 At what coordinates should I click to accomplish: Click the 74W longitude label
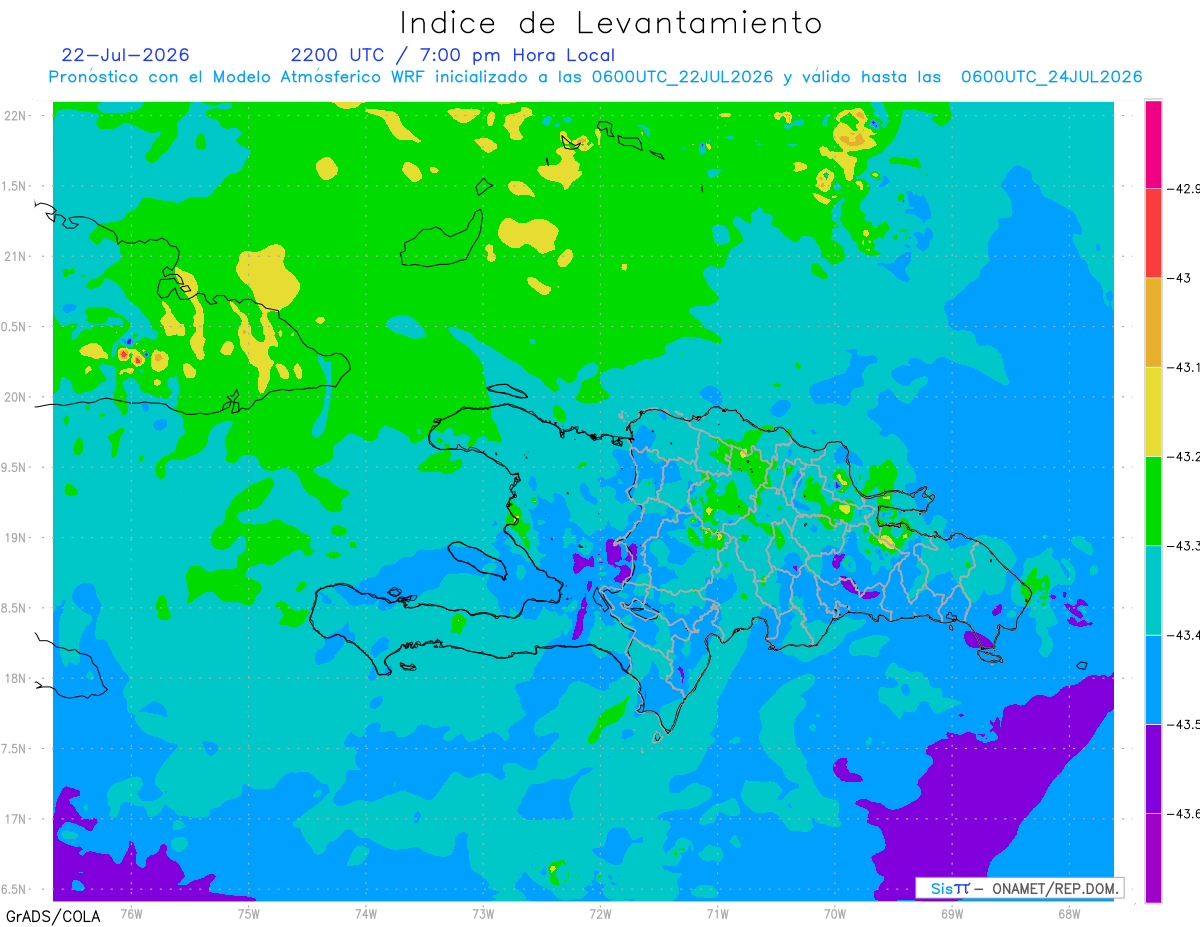pos(365,913)
